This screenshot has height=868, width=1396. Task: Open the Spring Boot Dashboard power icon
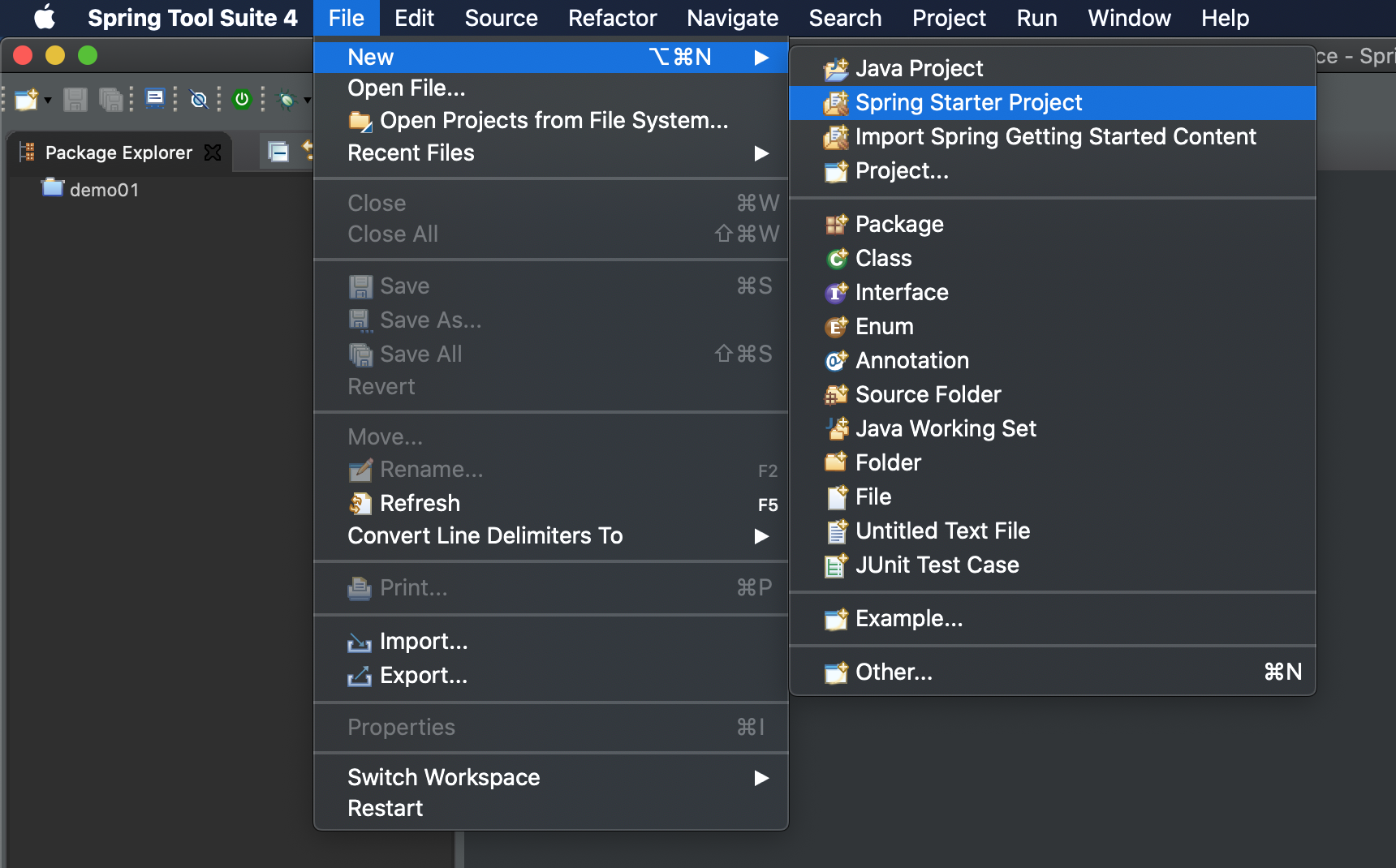(242, 99)
